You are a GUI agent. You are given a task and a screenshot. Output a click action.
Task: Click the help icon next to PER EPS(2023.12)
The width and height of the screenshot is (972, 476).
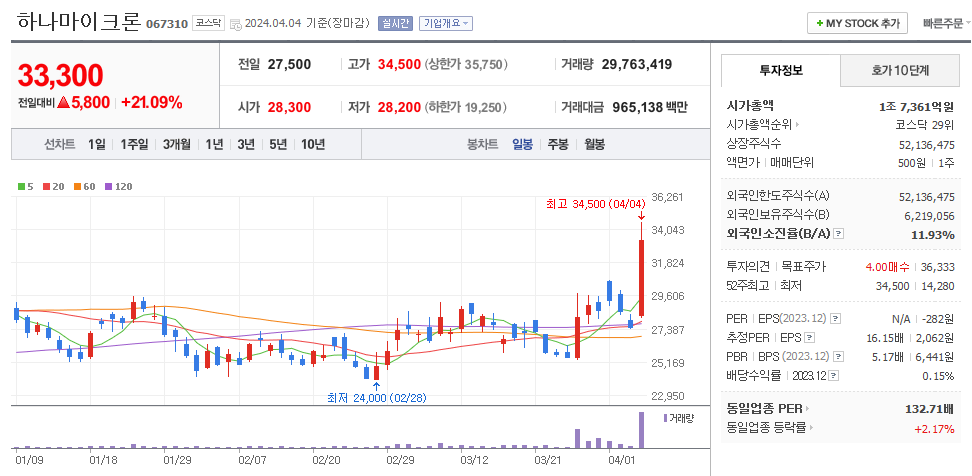(x=835, y=319)
